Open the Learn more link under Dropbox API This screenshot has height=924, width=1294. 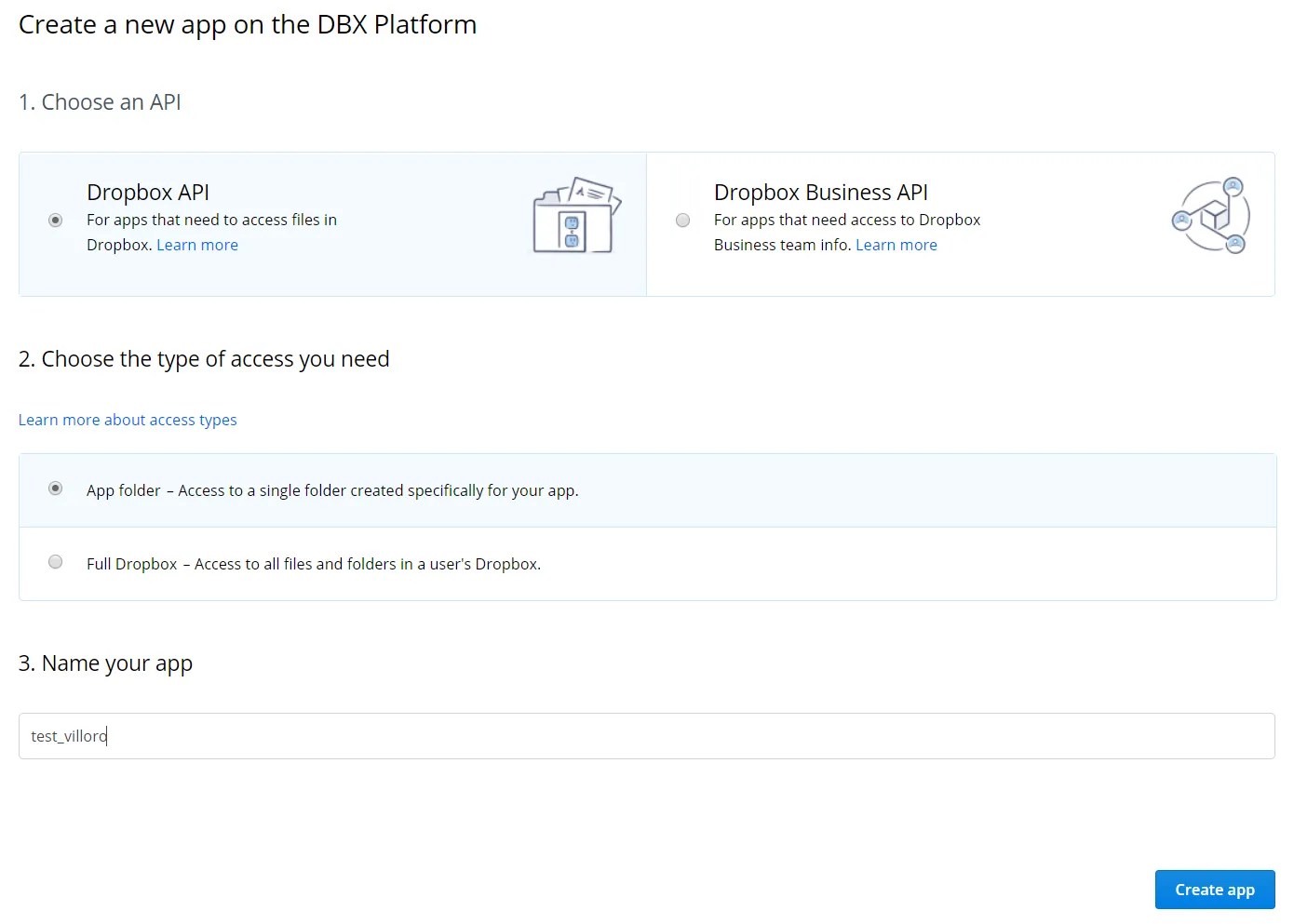(196, 244)
